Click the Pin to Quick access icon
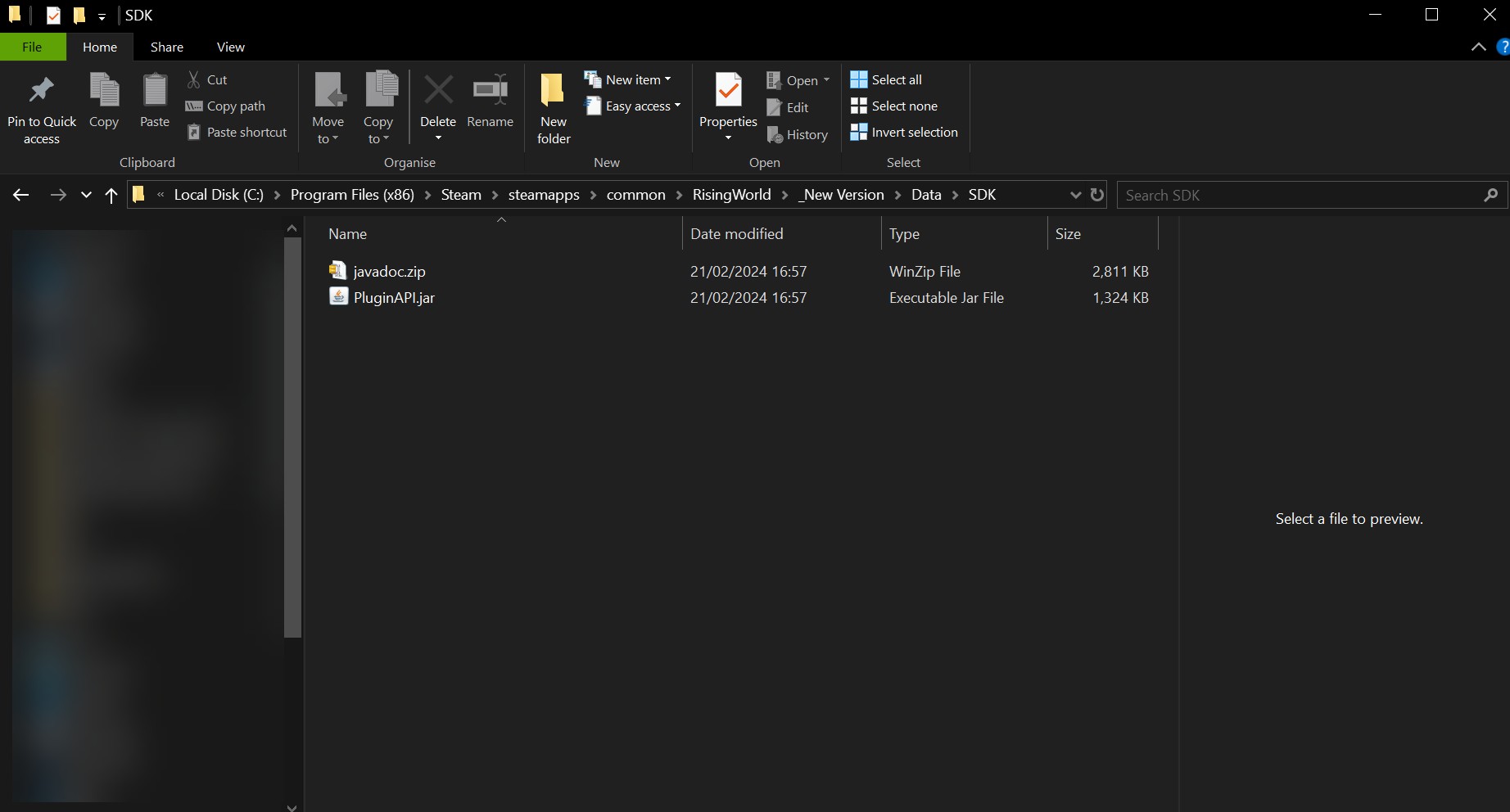The width and height of the screenshot is (1510, 812). pos(42,91)
